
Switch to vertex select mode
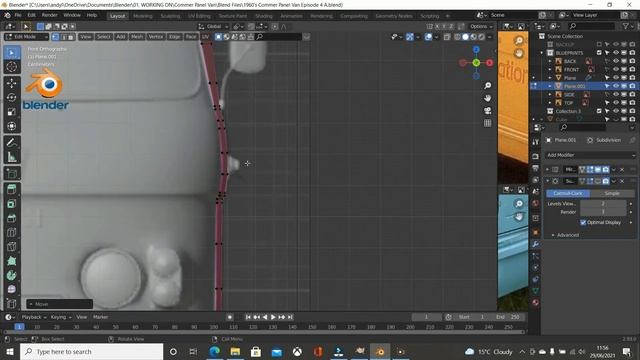coord(56,37)
